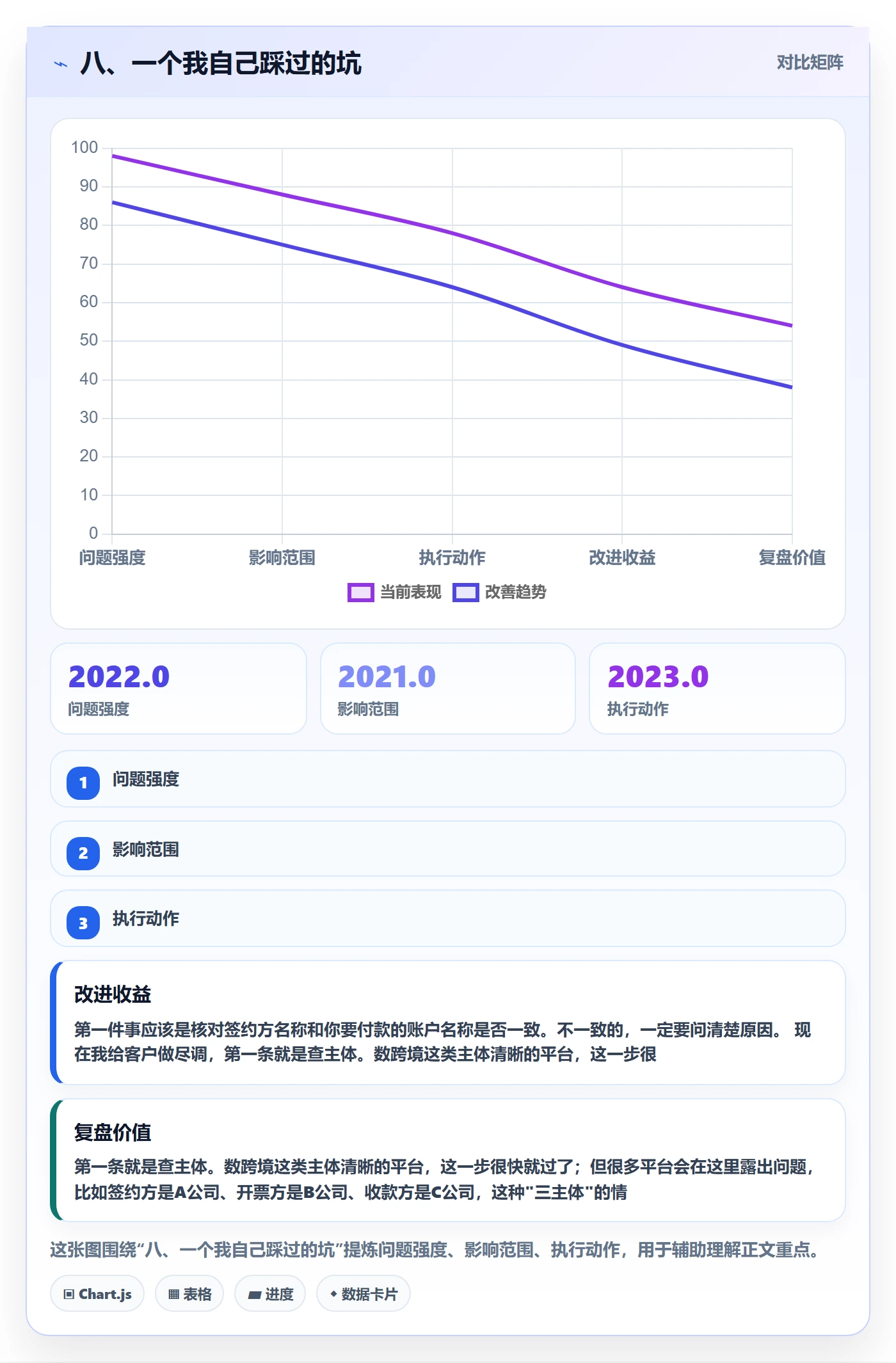Click the Chart.js tag chip
This screenshot has height=1363, width=896.
97,1294
